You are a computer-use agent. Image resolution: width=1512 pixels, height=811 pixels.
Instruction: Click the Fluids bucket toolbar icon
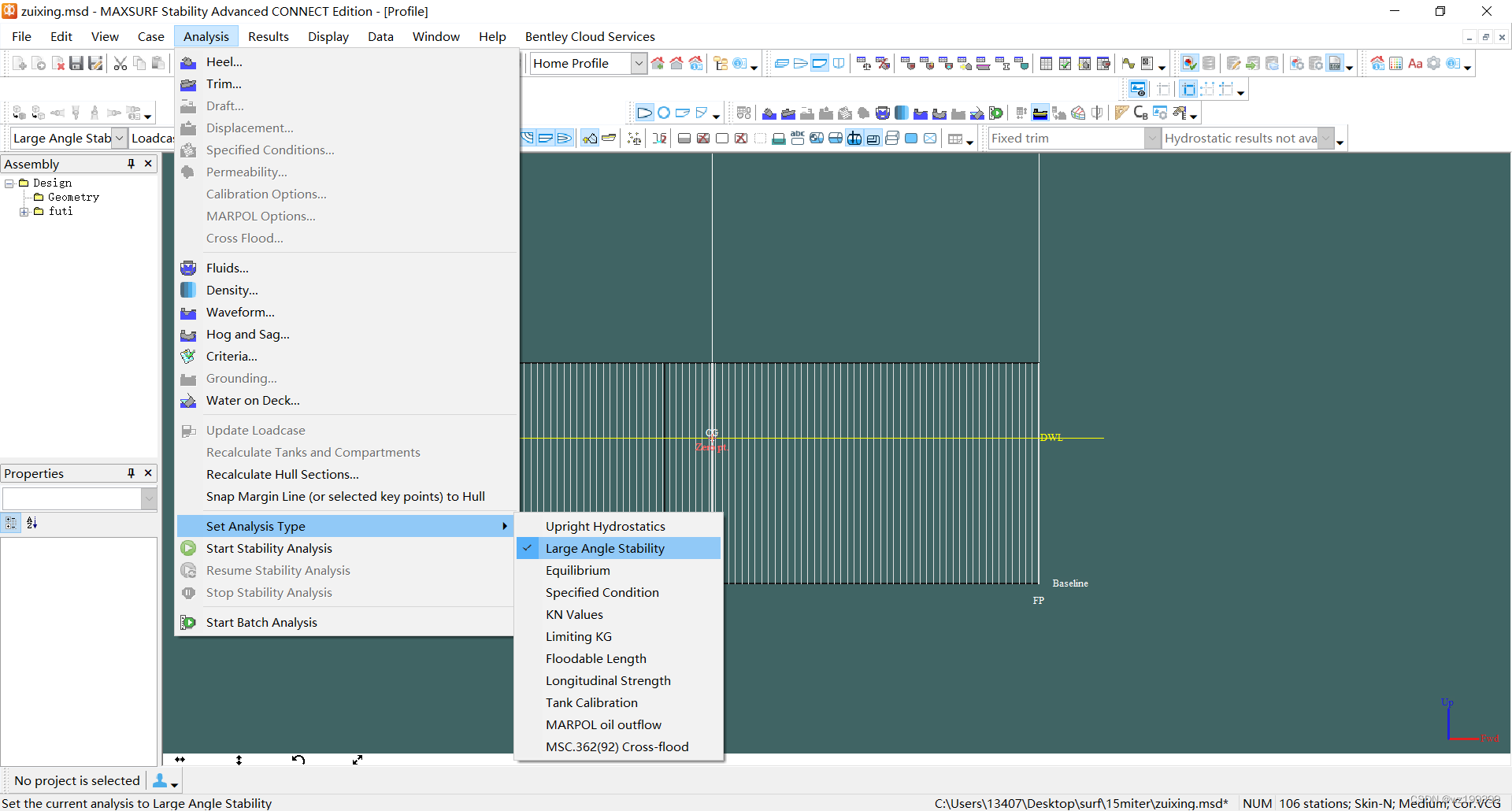[x=883, y=113]
